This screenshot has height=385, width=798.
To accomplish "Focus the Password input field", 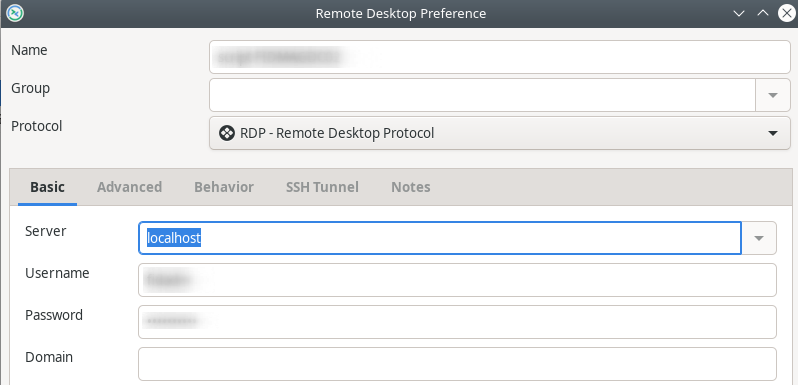I will click(457, 322).
